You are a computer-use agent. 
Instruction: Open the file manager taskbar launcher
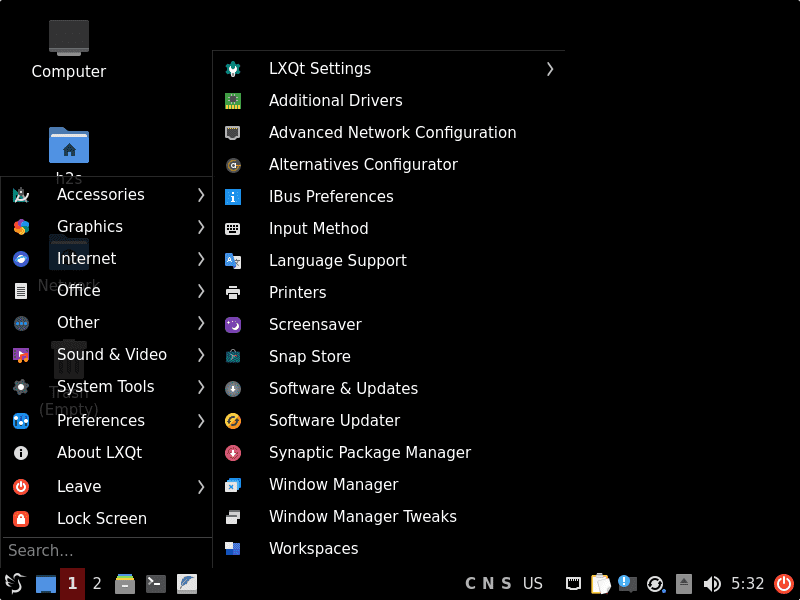[125, 584]
